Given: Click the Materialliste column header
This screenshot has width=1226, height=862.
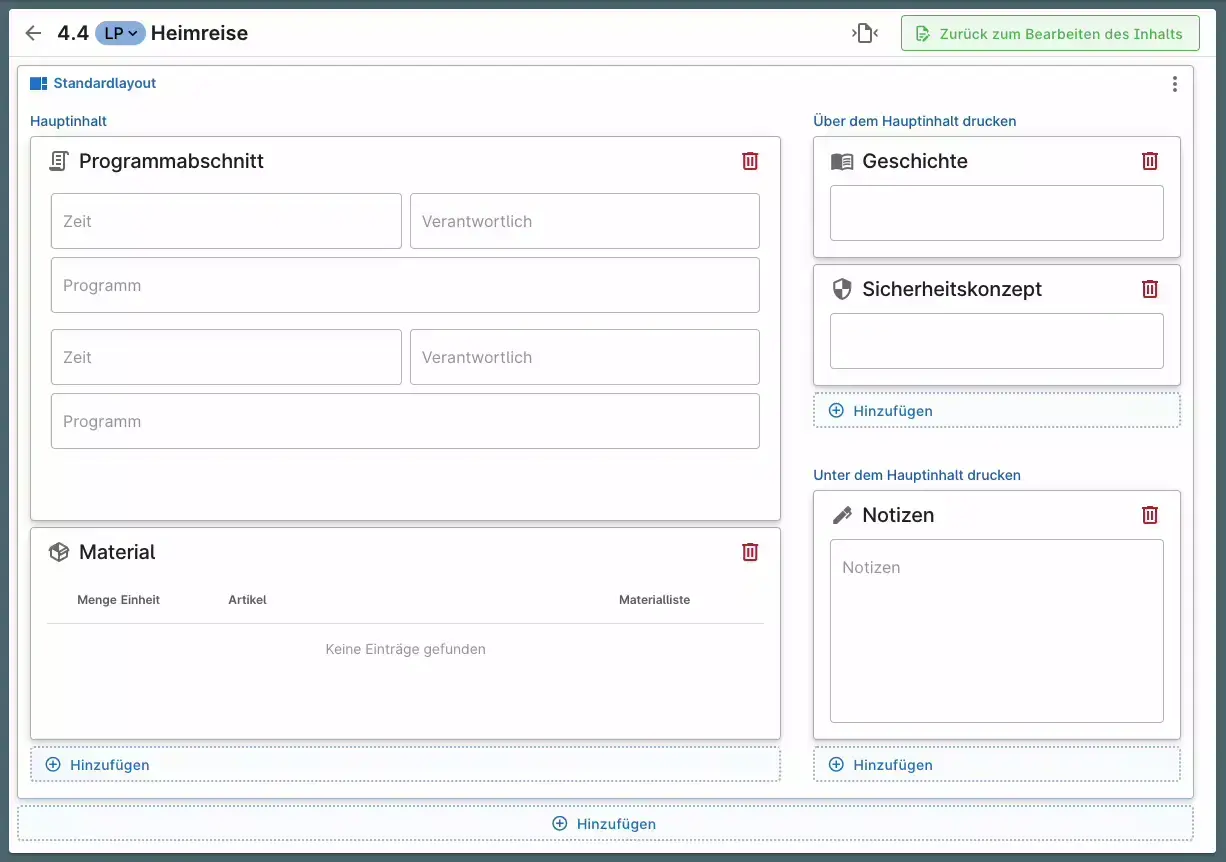Looking at the screenshot, I should pyautogui.click(x=654, y=600).
